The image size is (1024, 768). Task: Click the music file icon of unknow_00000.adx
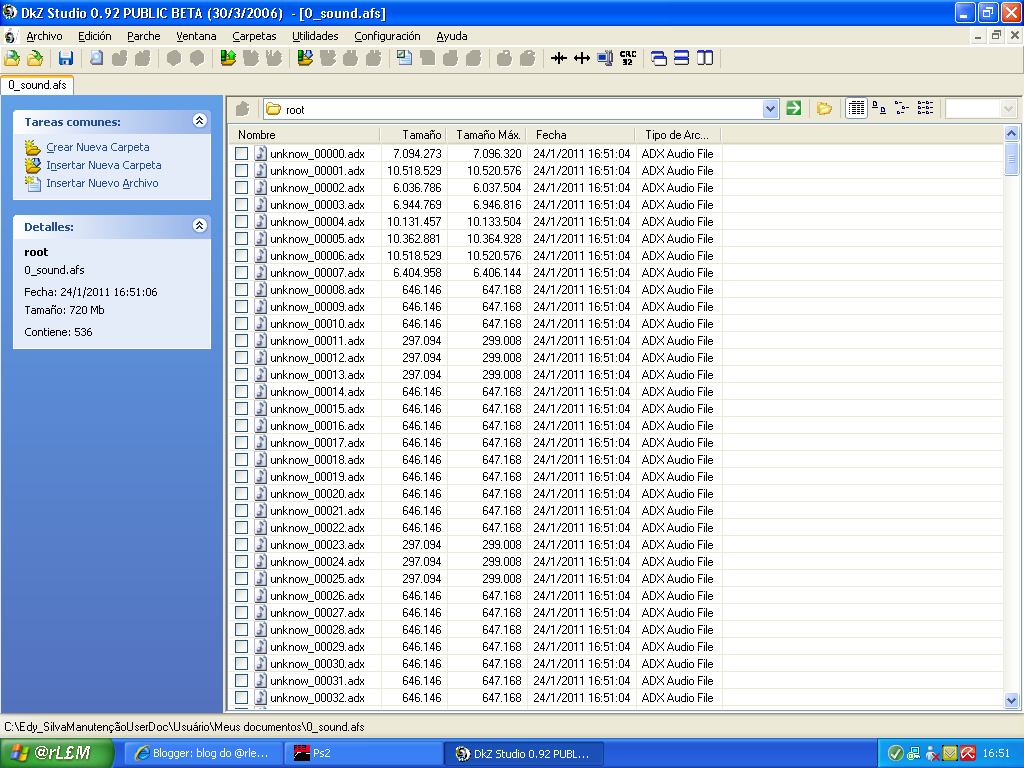click(261, 153)
